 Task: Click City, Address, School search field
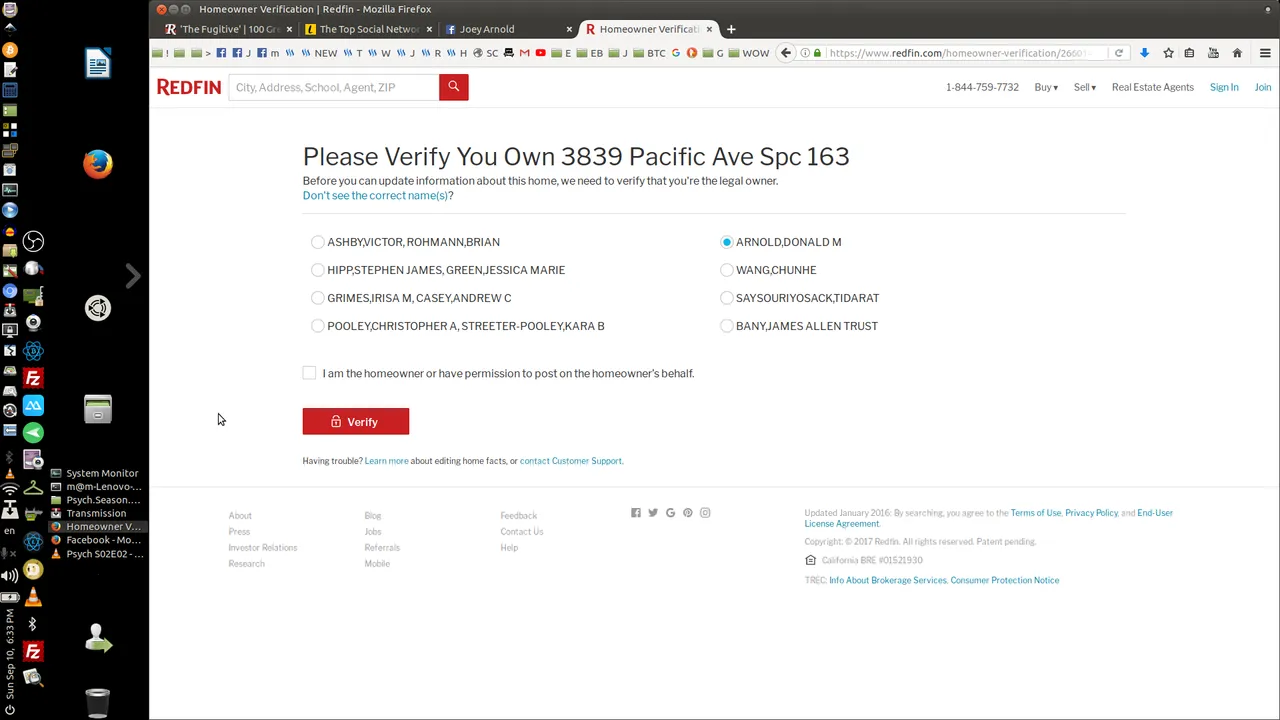click(334, 87)
